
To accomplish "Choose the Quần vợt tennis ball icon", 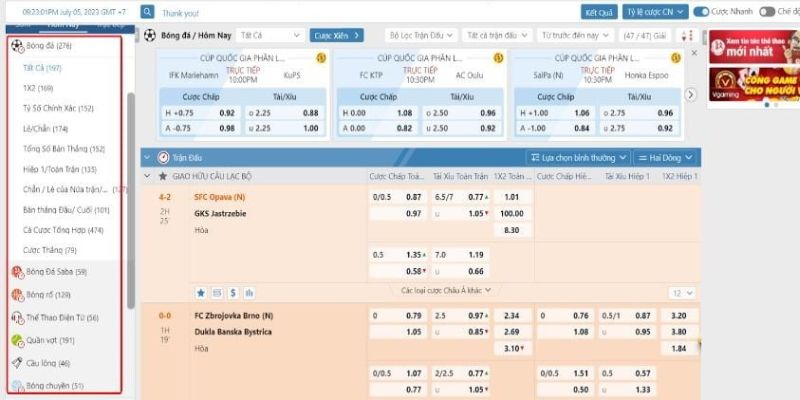I will 17,340.
